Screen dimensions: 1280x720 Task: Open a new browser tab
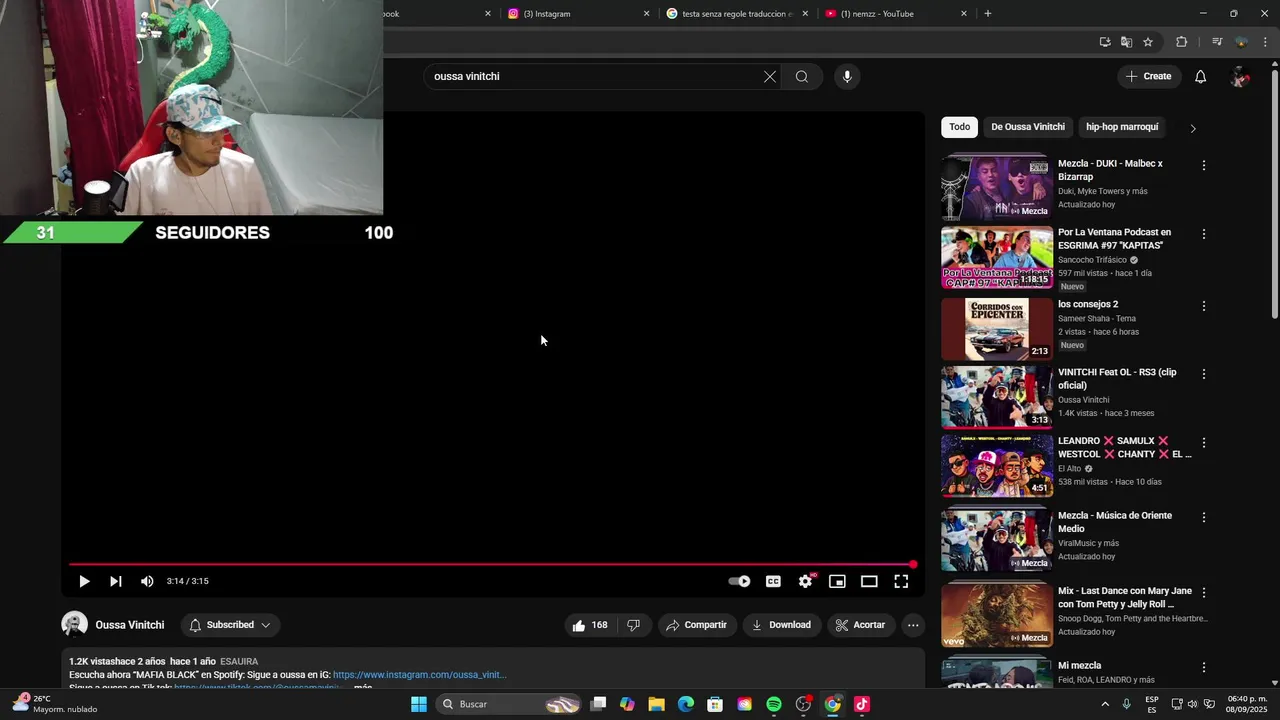[x=988, y=14]
